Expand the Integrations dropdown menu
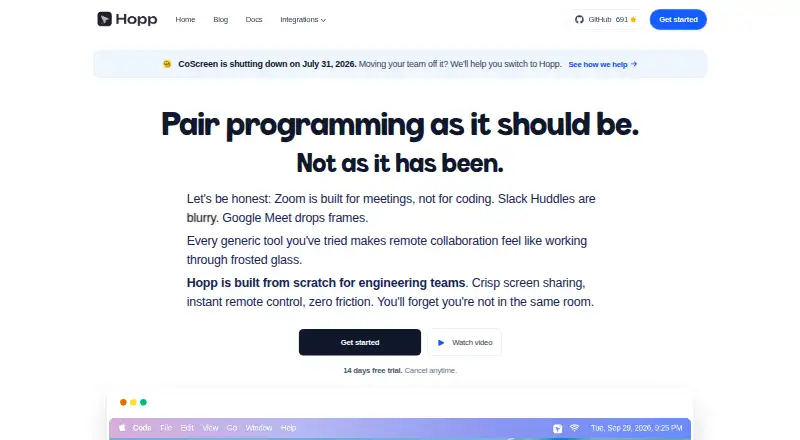Screen dimensions: 800x440 [303, 19]
